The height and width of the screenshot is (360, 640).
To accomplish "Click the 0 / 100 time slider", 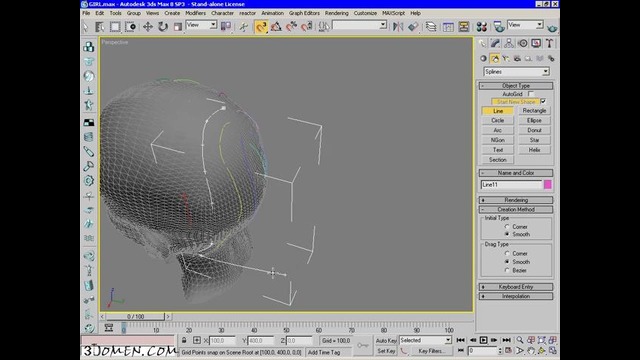I will point(136,317).
